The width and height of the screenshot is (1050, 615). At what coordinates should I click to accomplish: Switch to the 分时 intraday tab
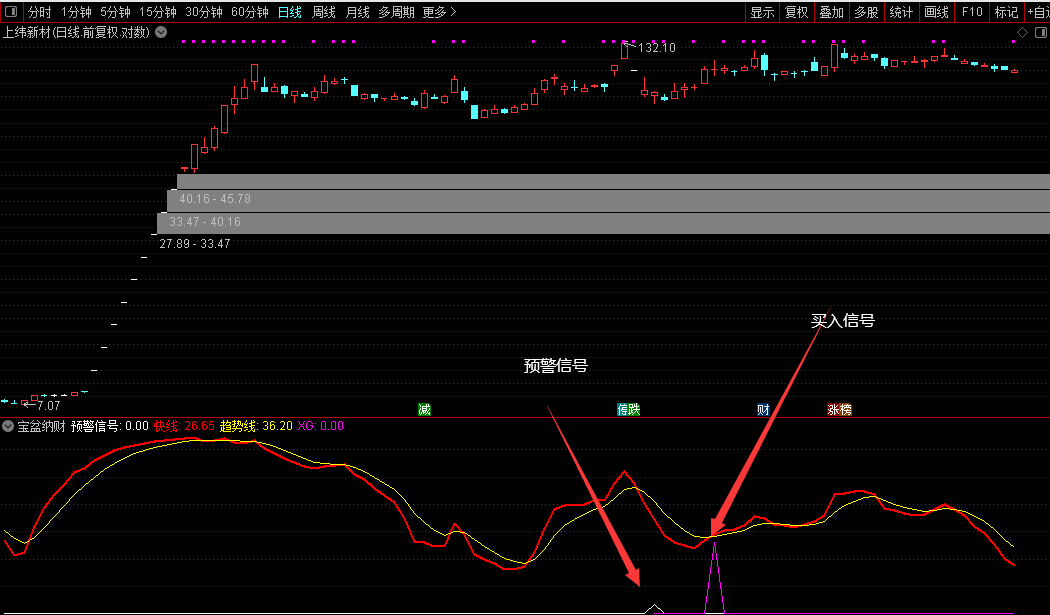[39, 12]
